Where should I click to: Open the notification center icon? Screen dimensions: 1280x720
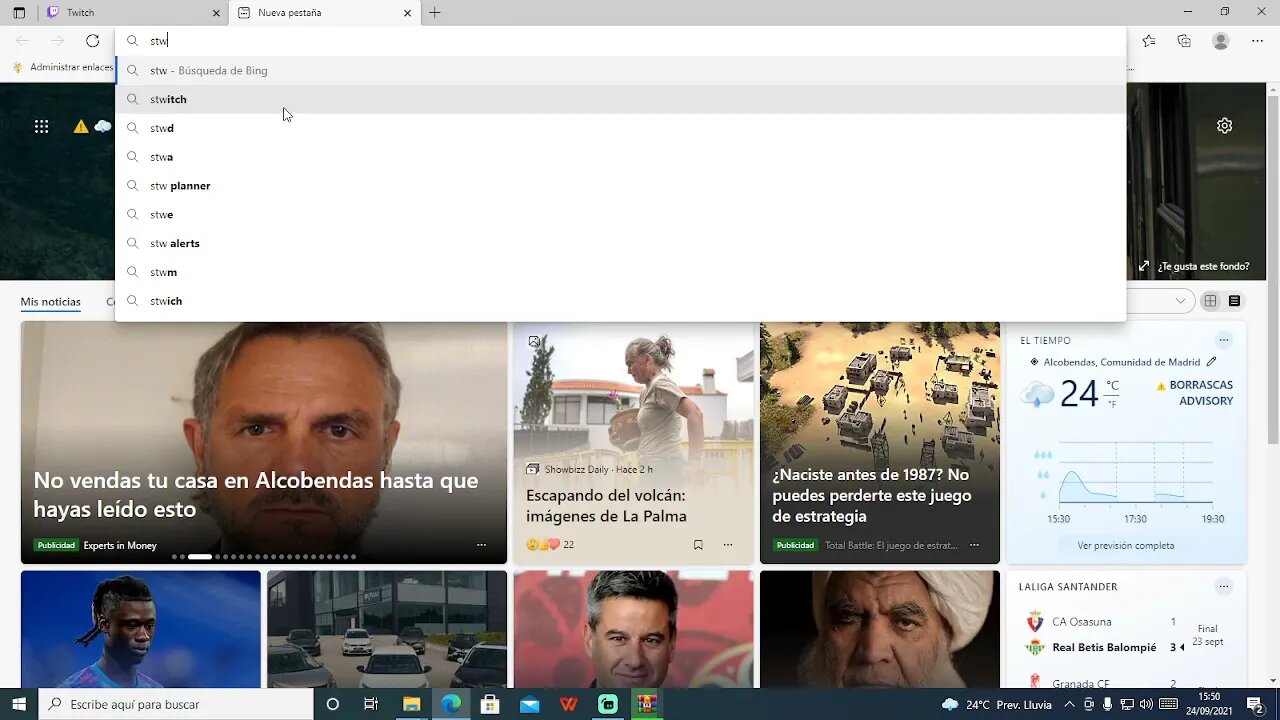point(1254,704)
